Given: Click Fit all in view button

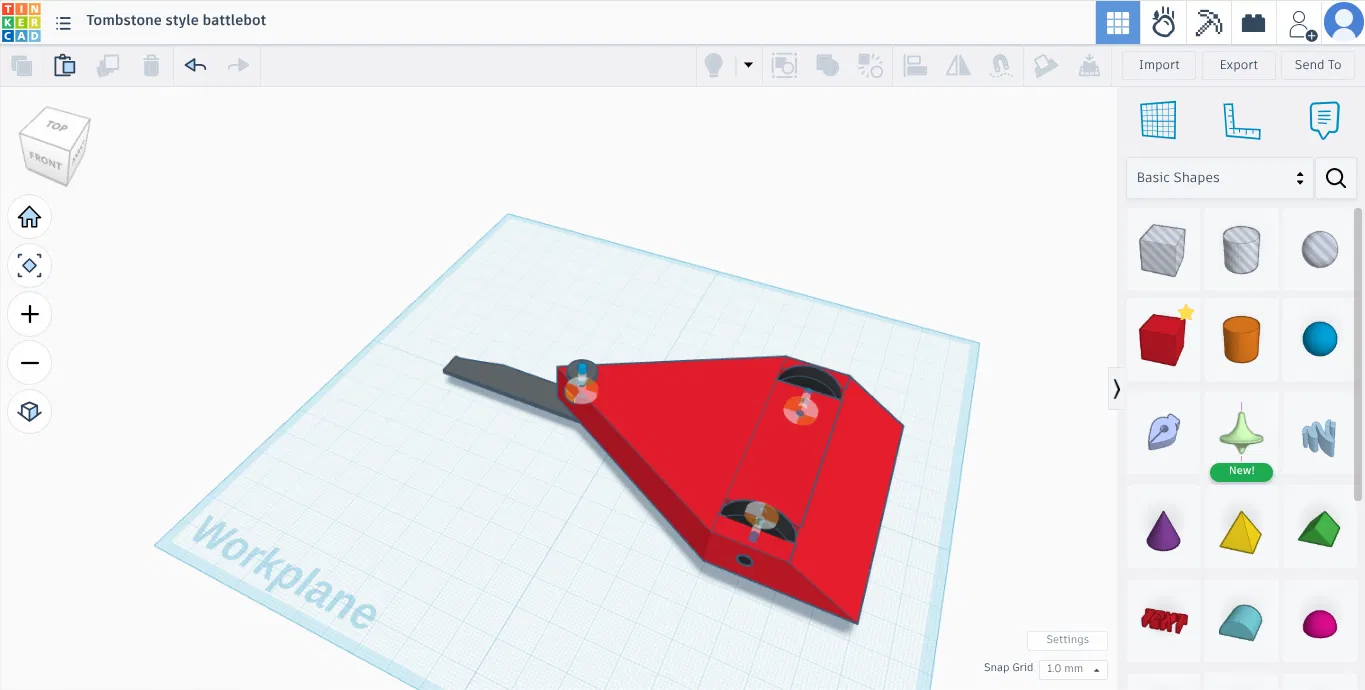Looking at the screenshot, I should pyautogui.click(x=30, y=266).
